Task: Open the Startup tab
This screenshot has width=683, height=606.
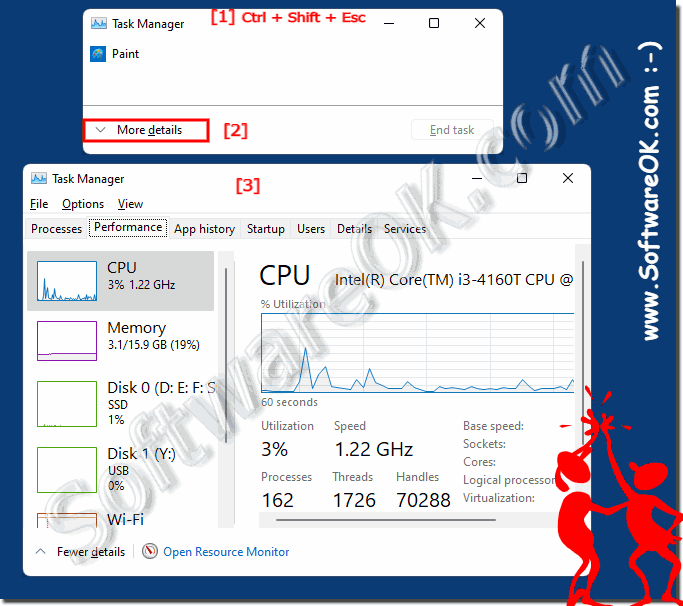Action: (x=265, y=229)
